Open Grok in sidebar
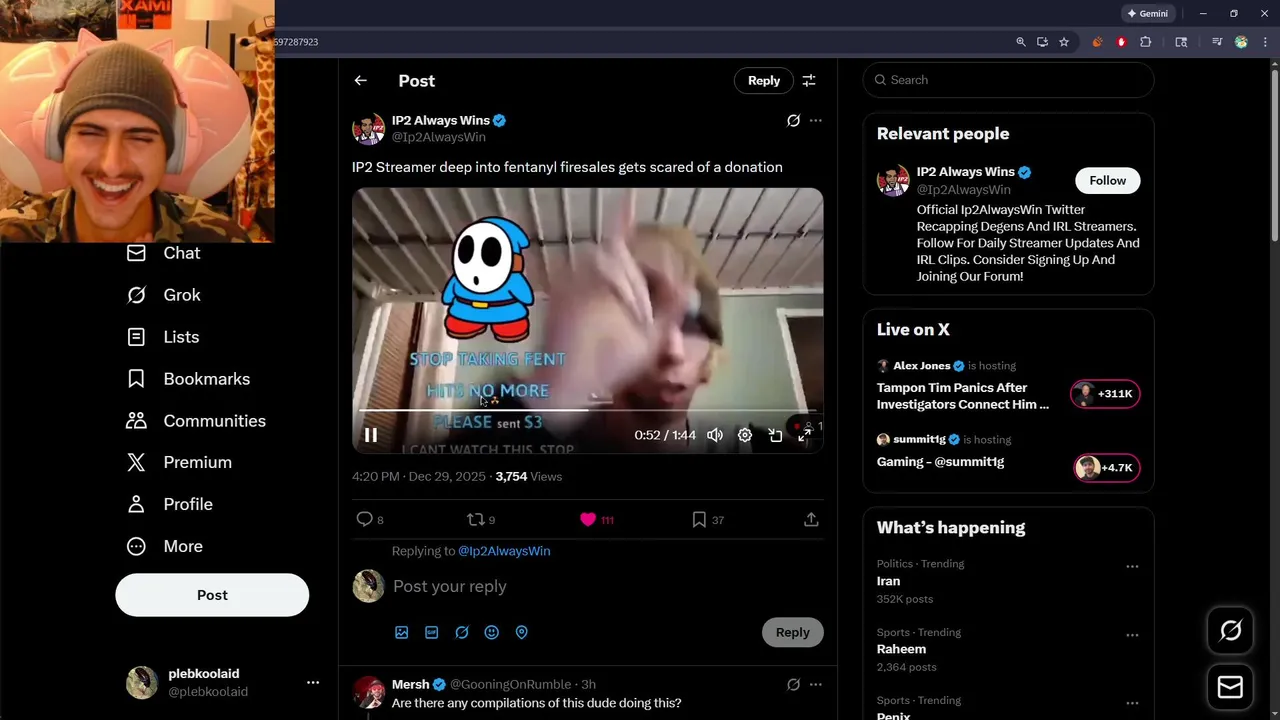This screenshot has width=1280, height=720. coord(164,295)
